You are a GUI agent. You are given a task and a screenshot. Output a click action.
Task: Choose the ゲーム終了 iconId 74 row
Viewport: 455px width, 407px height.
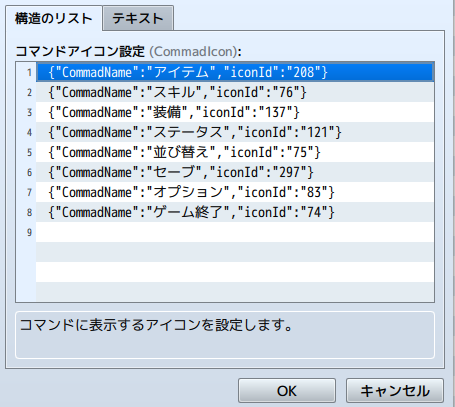click(235, 212)
